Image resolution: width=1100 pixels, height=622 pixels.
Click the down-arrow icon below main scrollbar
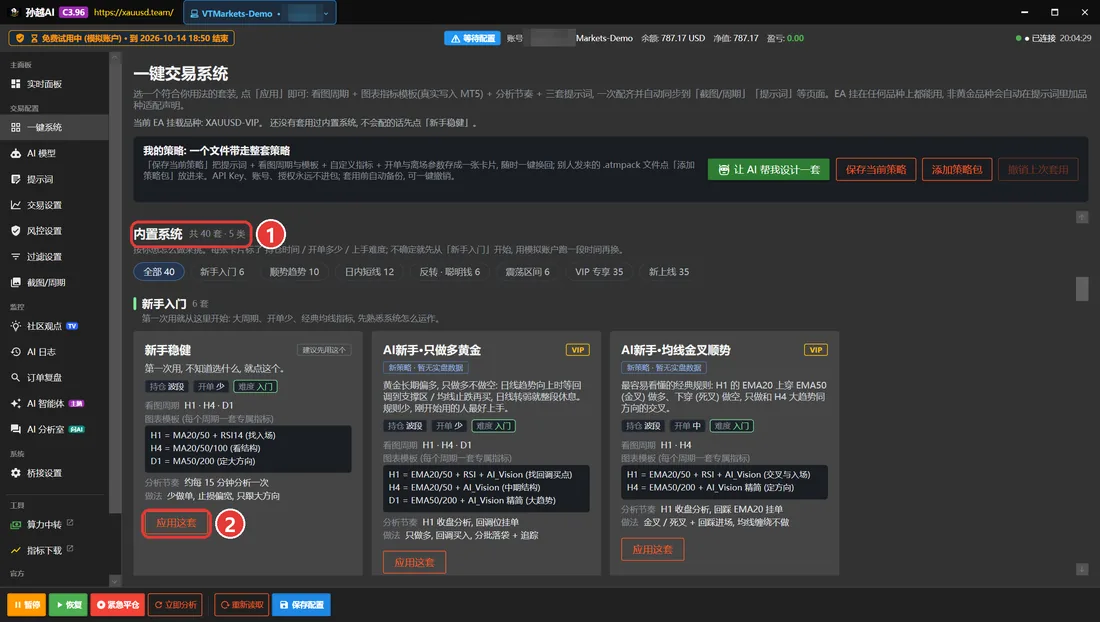pyautogui.click(x=1082, y=569)
